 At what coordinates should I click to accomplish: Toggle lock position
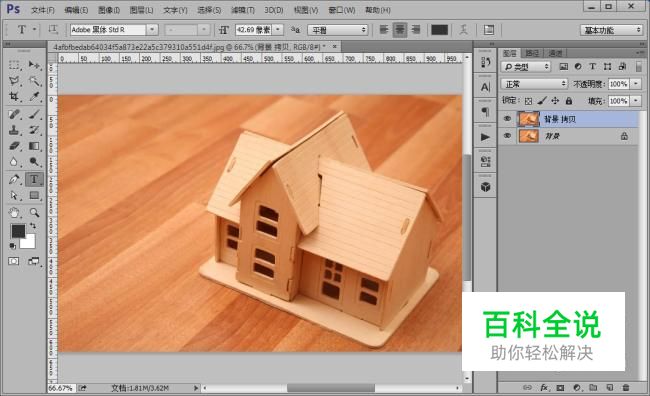tap(555, 101)
